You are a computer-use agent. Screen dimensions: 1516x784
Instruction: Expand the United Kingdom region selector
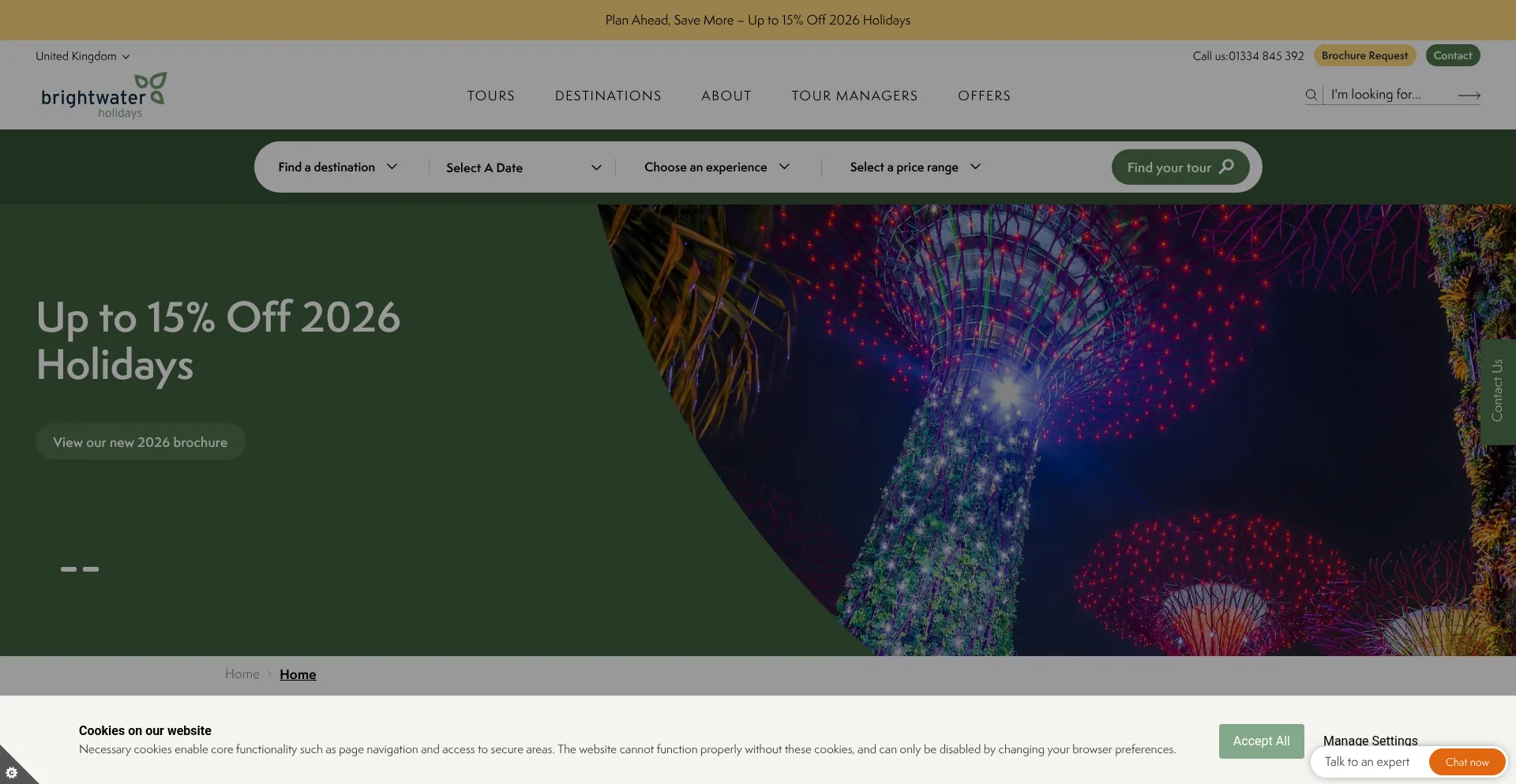(x=82, y=56)
